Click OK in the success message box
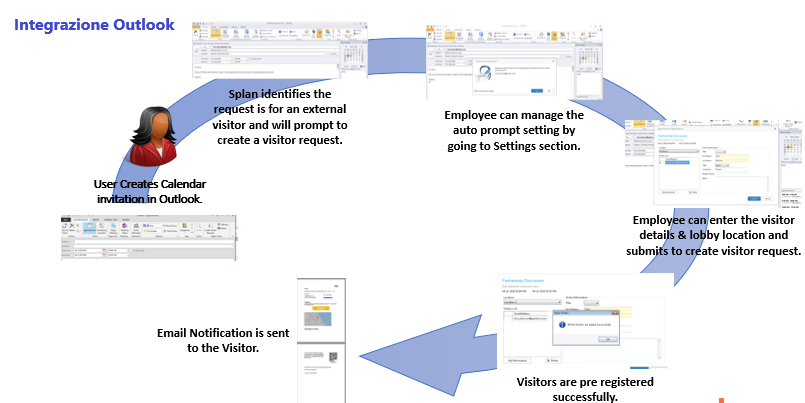 (608, 339)
